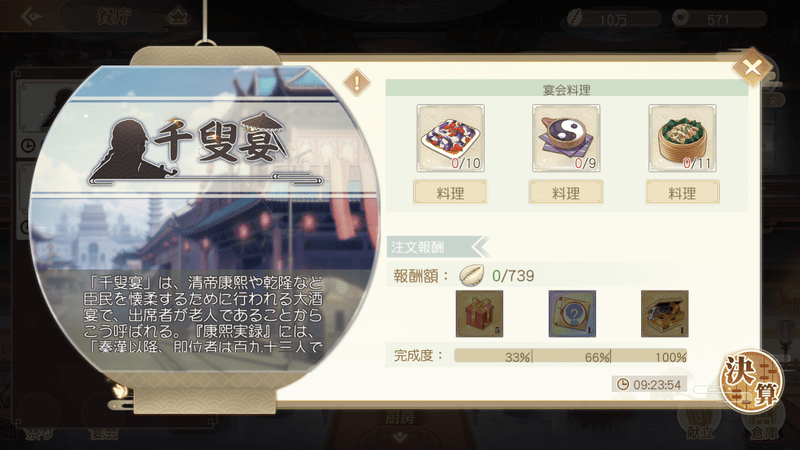Select the bamboo steamer dish 0/11 icon
This screenshot has width=800, height=450.
(682, 138)
